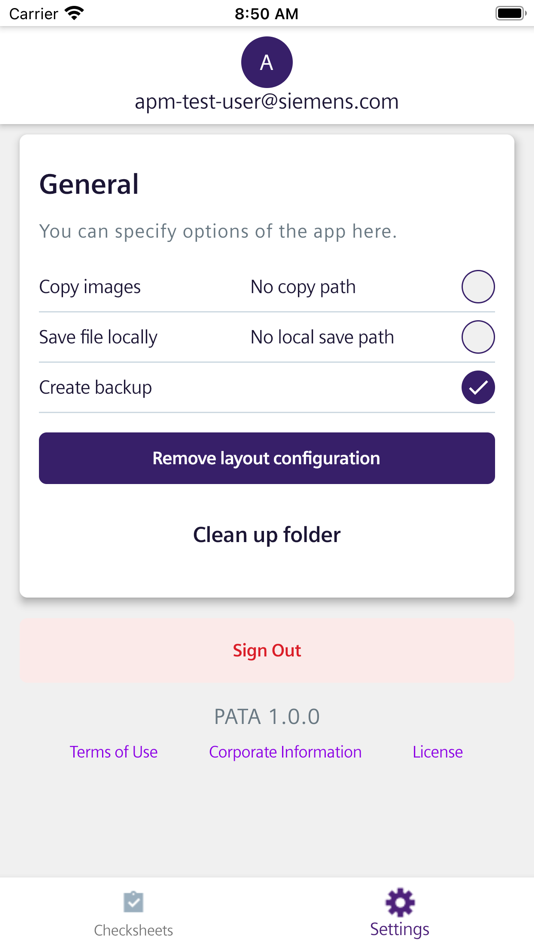Select the Settings tab label

pyautogui.click(x=400, y=929)
